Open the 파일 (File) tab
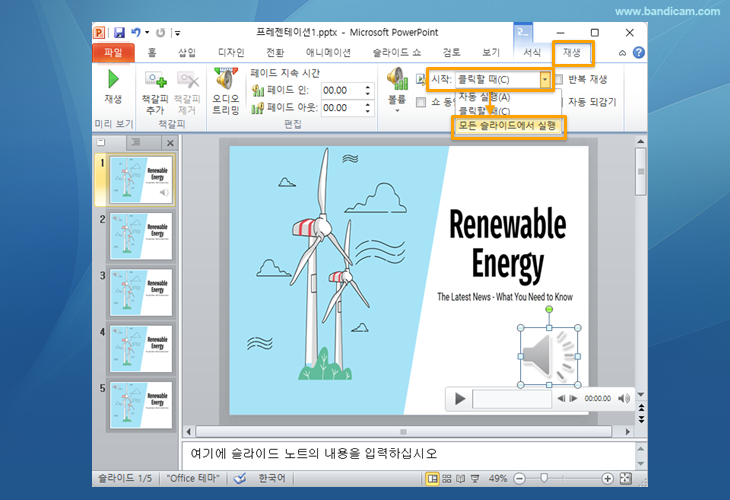This screenshot has width=730, height=500. [x=113, y=52]
